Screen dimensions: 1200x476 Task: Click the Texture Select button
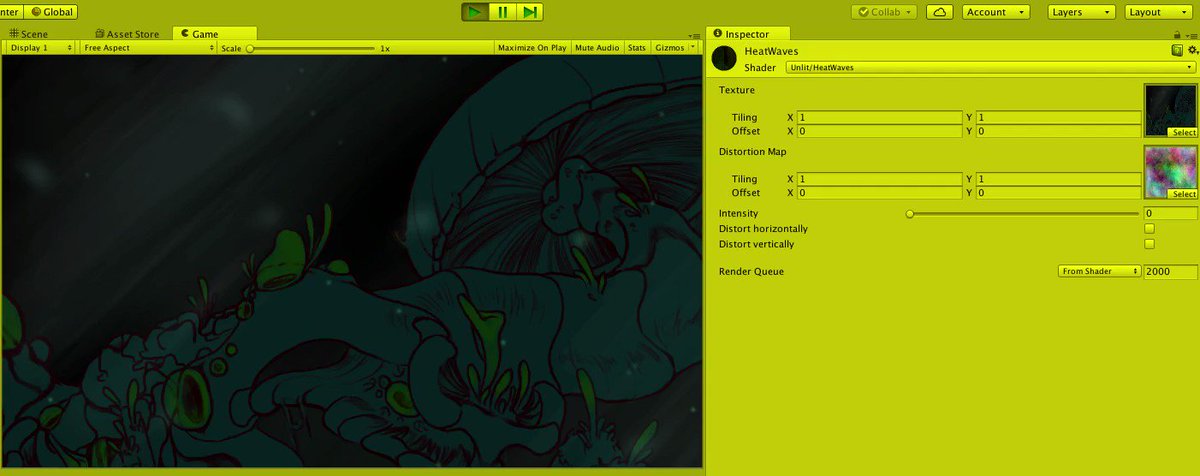[x=1184, y=133]
